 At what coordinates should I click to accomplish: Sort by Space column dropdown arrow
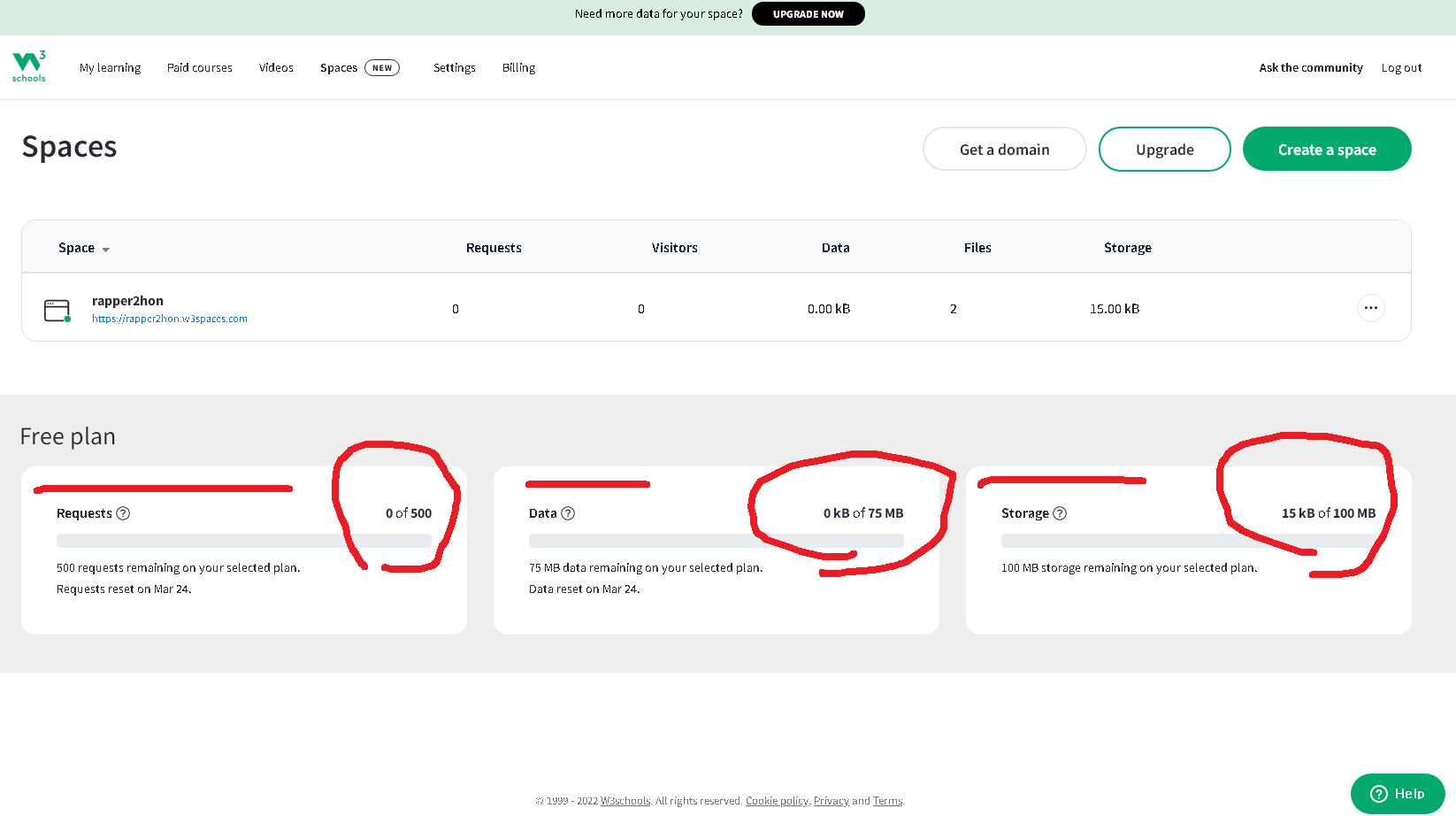click(x=106, y=250)
